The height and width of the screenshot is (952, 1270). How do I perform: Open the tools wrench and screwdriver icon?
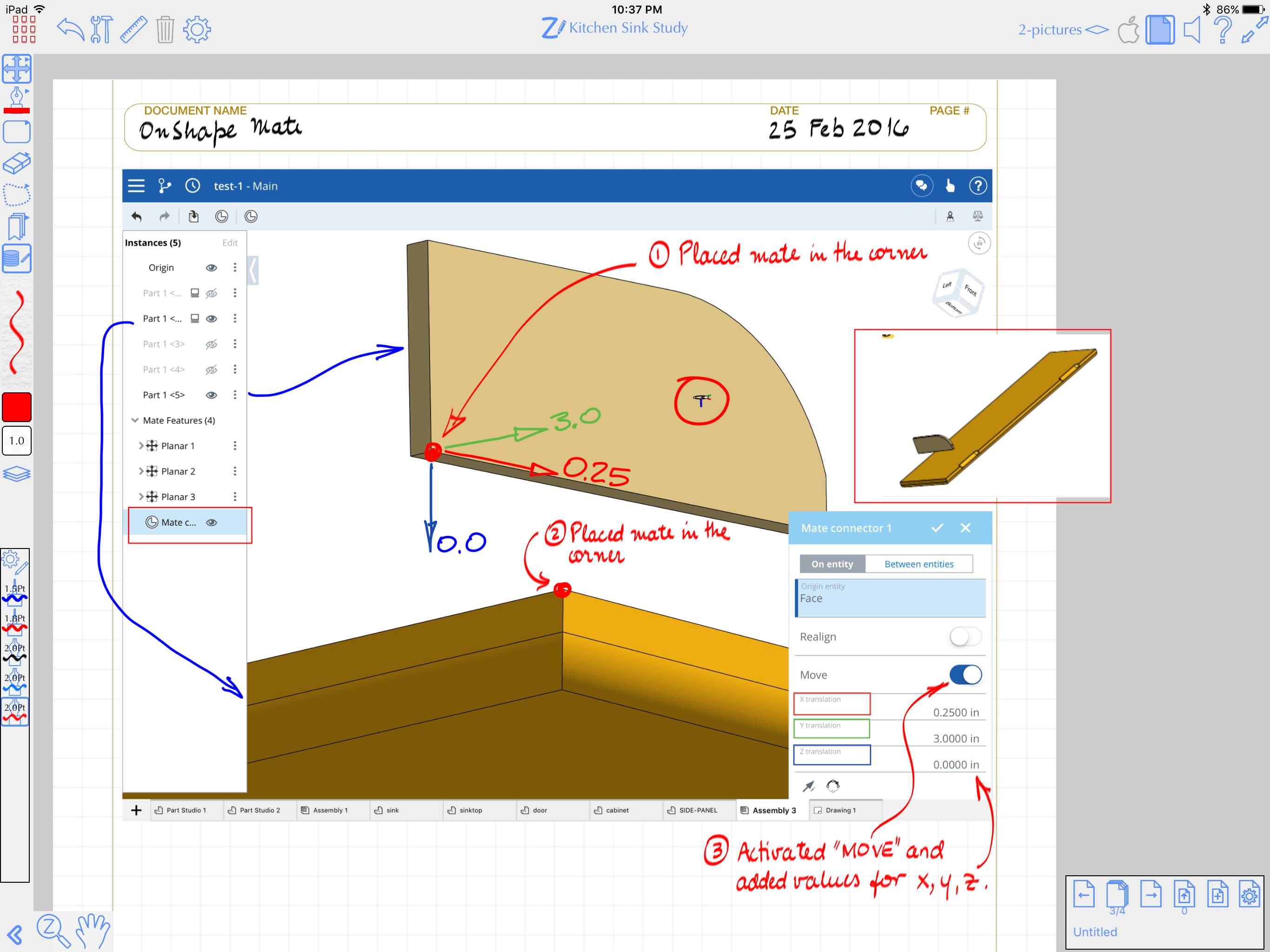click(102, 29)
